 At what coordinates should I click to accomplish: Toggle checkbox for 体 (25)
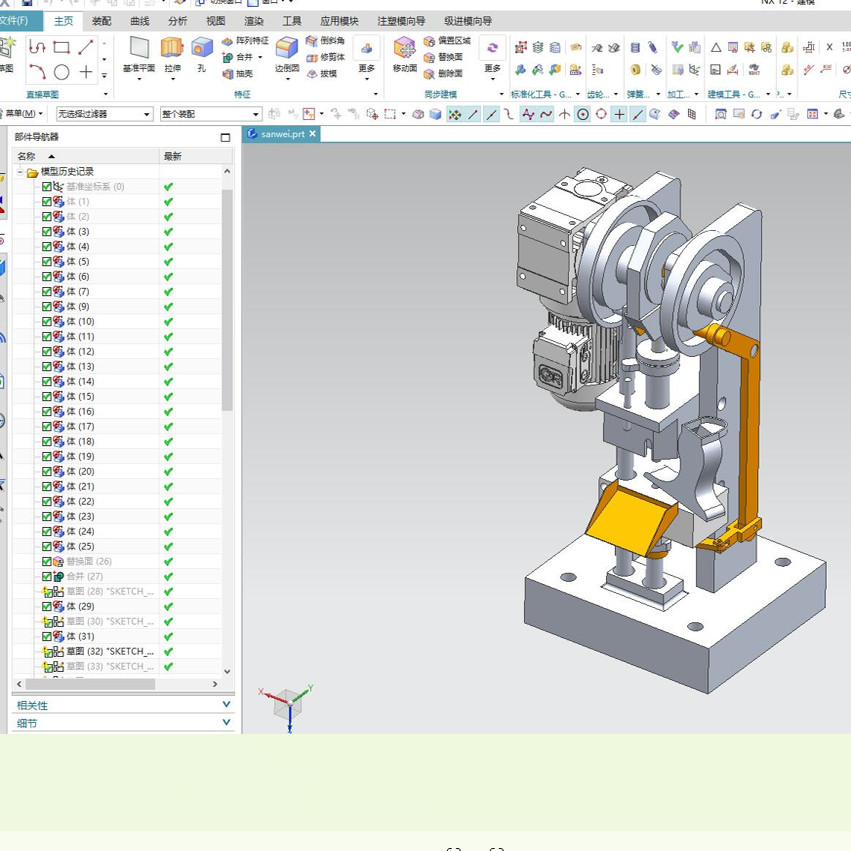[47, 546]
